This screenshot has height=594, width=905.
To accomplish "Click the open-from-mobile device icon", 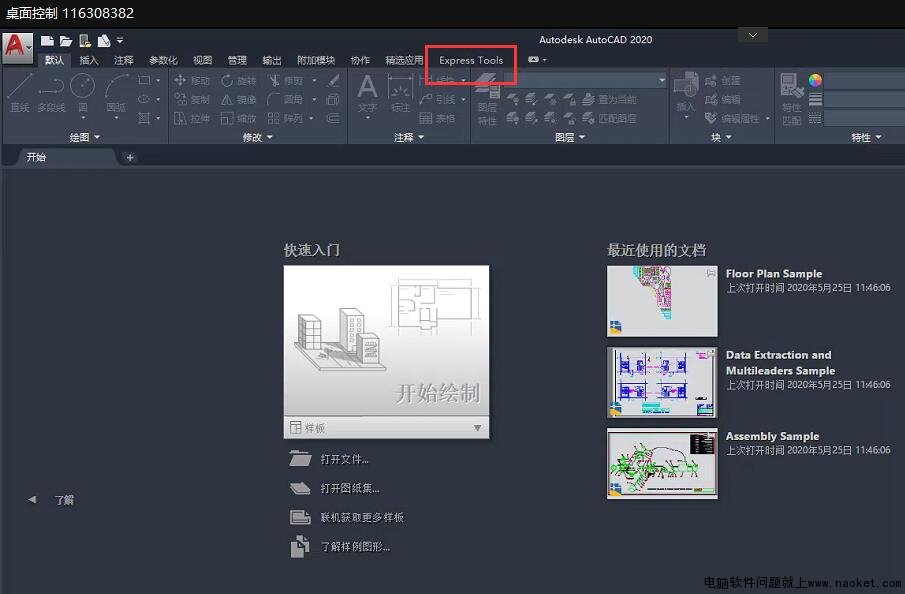I will click(x=85, y=40).
